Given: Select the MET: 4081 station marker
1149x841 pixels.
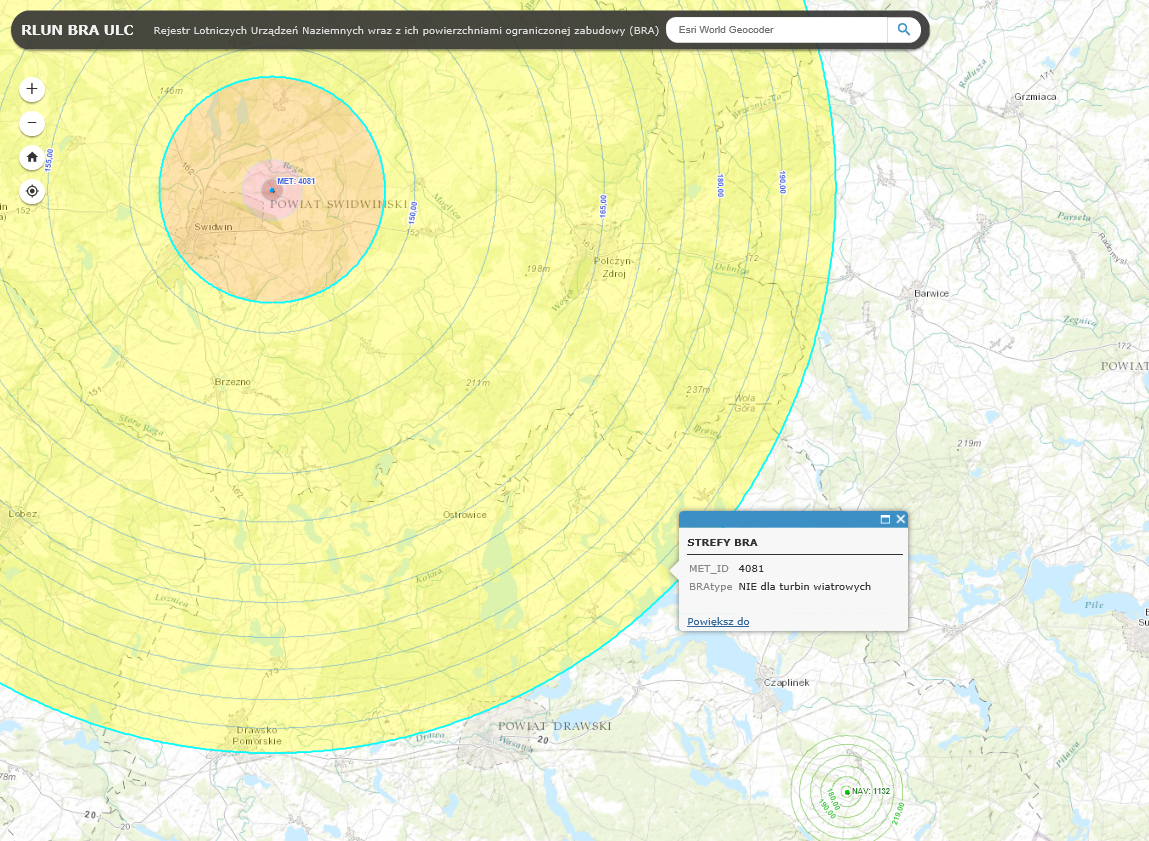Looking at the screenshot, I should pos(272,189).
